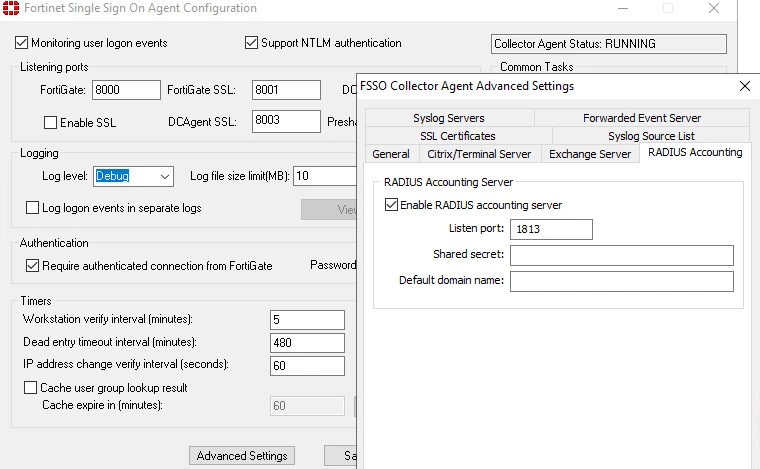Click the Advanced Settings button
760x469 pixels.
(x=242, y=456)
